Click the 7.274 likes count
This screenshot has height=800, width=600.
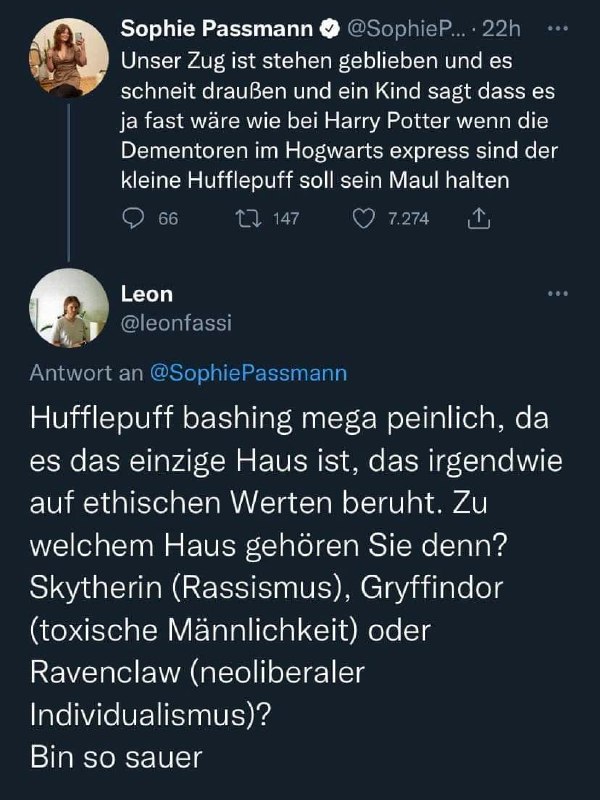tap(407, 218)
